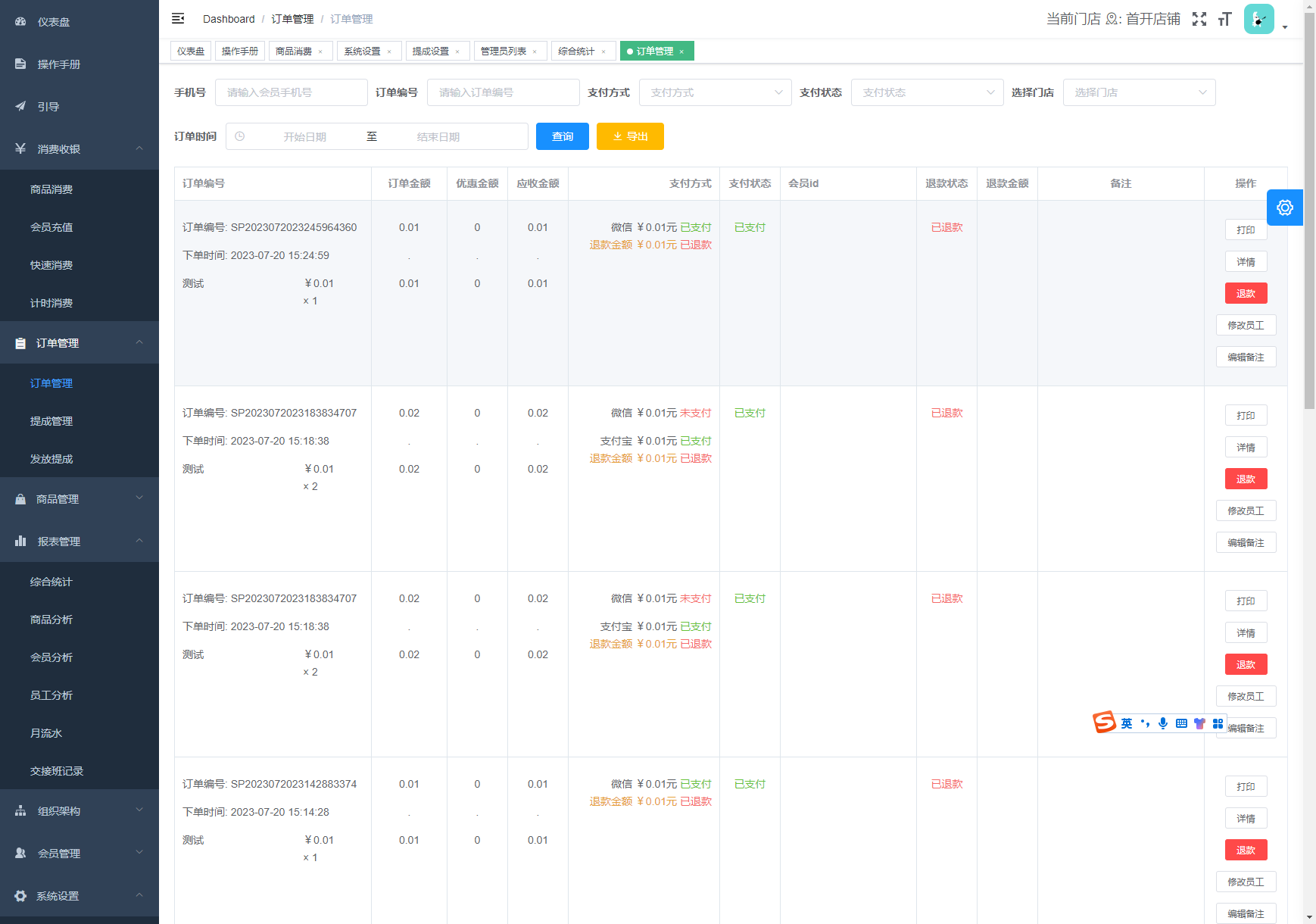
Task: Click the 消费收银 yen icon
Action: click(x=20, y=149)
